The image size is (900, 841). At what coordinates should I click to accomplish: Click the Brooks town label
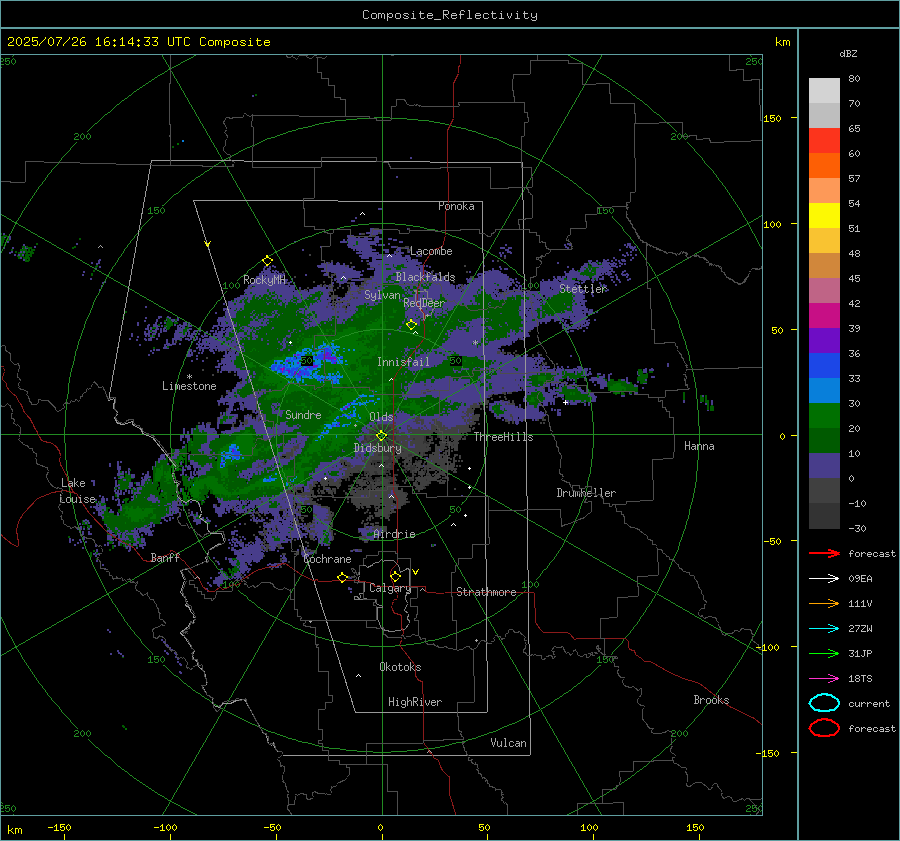(x=711, y=700)
